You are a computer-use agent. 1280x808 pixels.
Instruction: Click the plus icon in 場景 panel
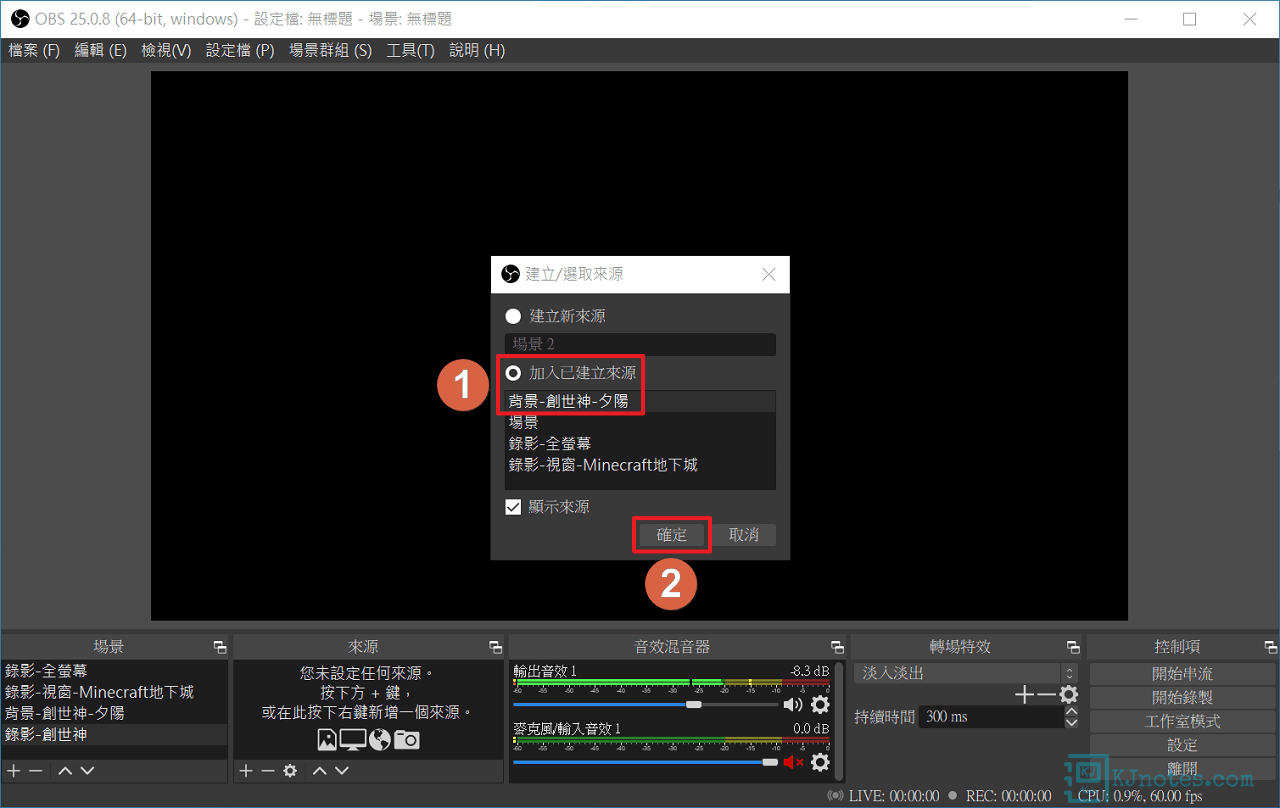pyautogui.click(x=14, y=771)
